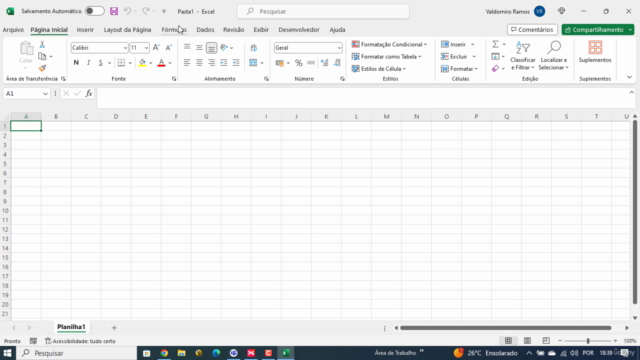Click the Percent Style icon

[x=299, y=63]
